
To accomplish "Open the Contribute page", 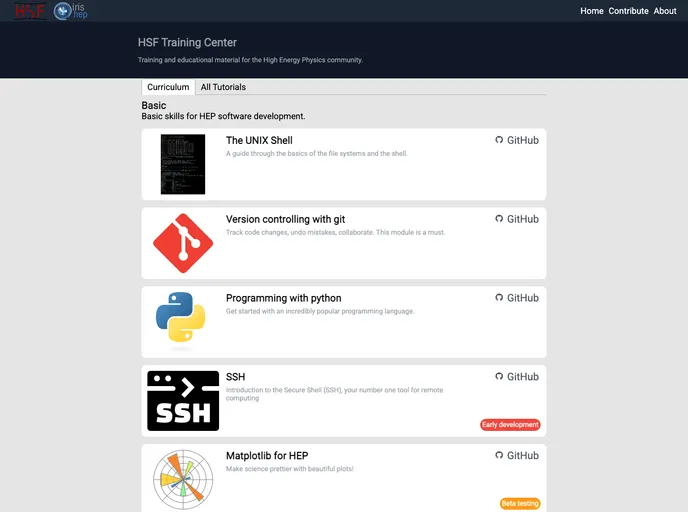I will click(628, 11).
